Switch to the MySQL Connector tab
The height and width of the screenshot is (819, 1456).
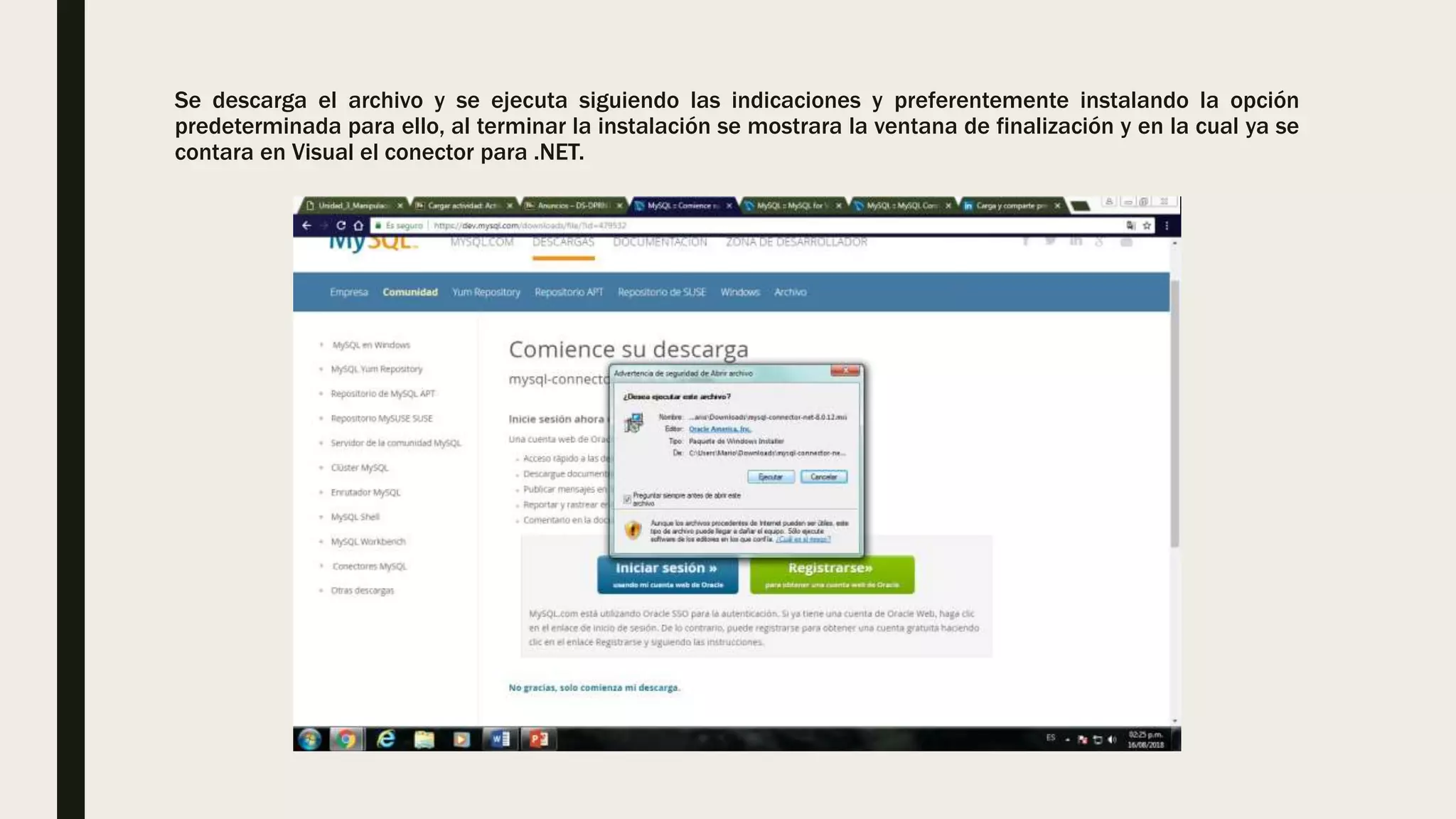(901, 205)
